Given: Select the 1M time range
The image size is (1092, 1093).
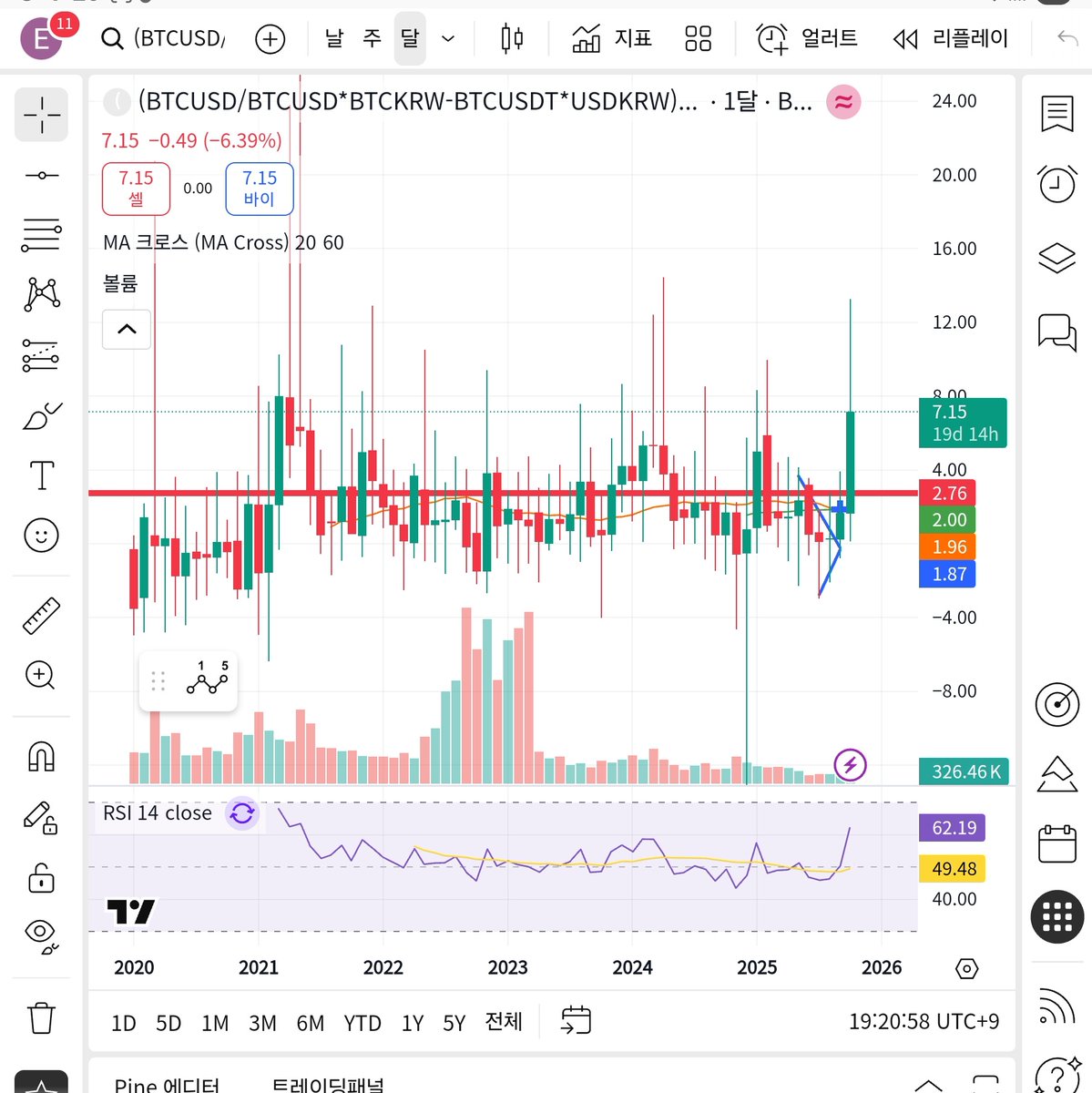Looking at the screenshot, I should point(215,1023).
